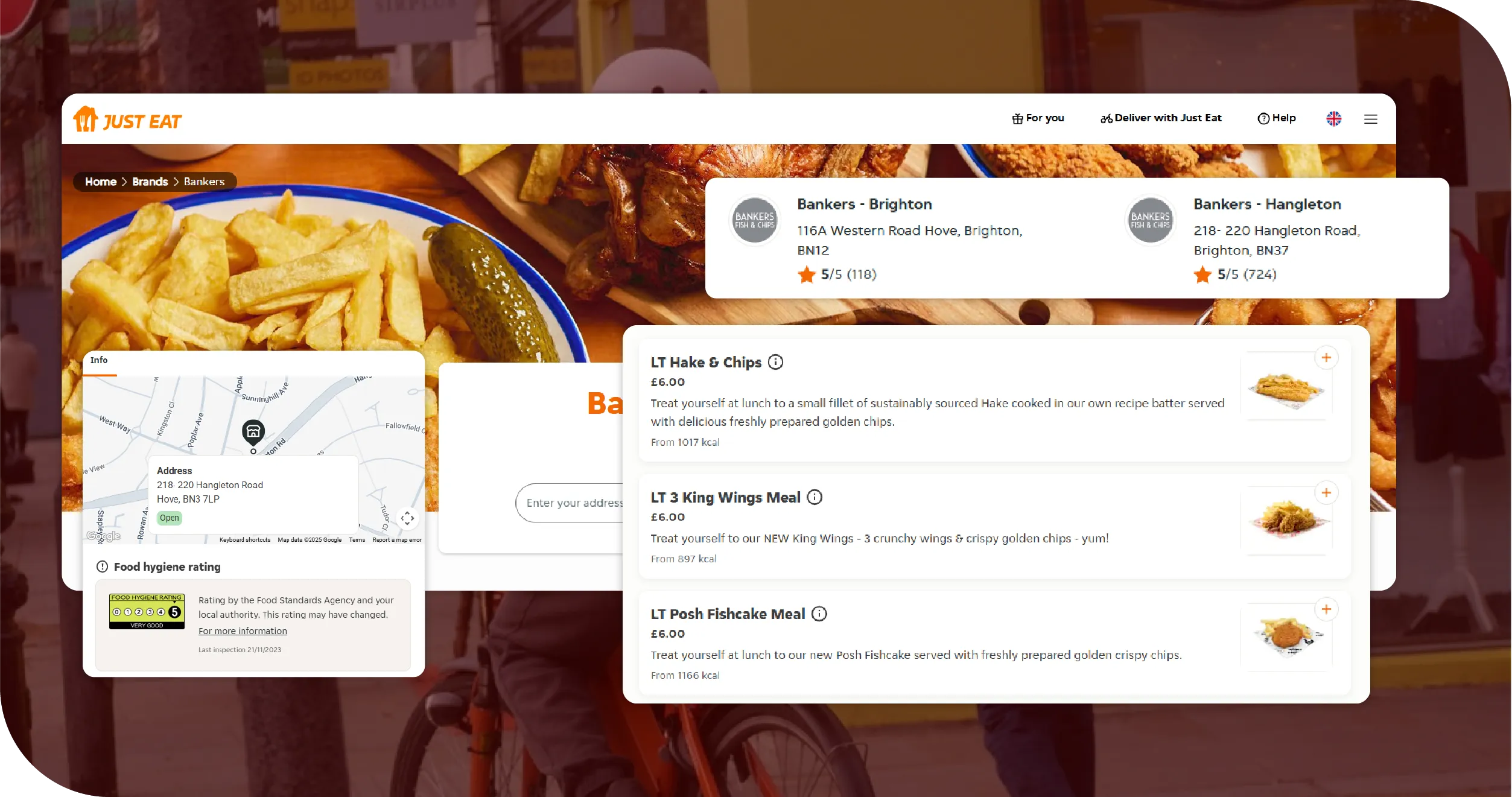The width and height of the screenshot is (1512, 797).
Task: Add LT 3 King Wings Meal plus icon
Action: (1326, 493)
